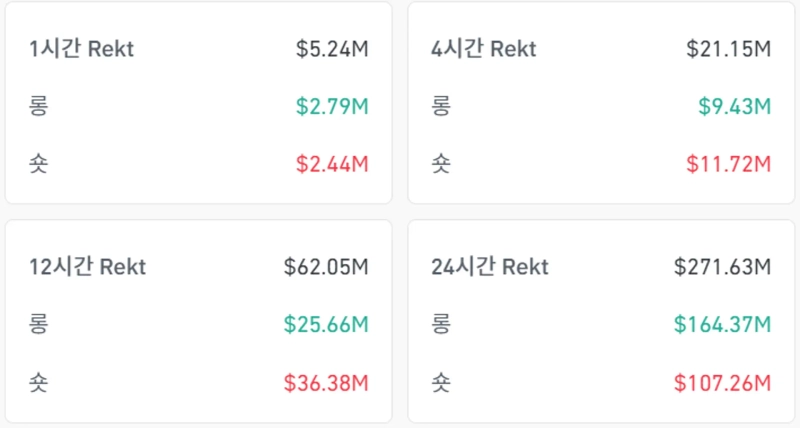Click the 1시간 long amount $2.79M
Viewport: 800px width, 428px height.
click(x=332, y=106)
